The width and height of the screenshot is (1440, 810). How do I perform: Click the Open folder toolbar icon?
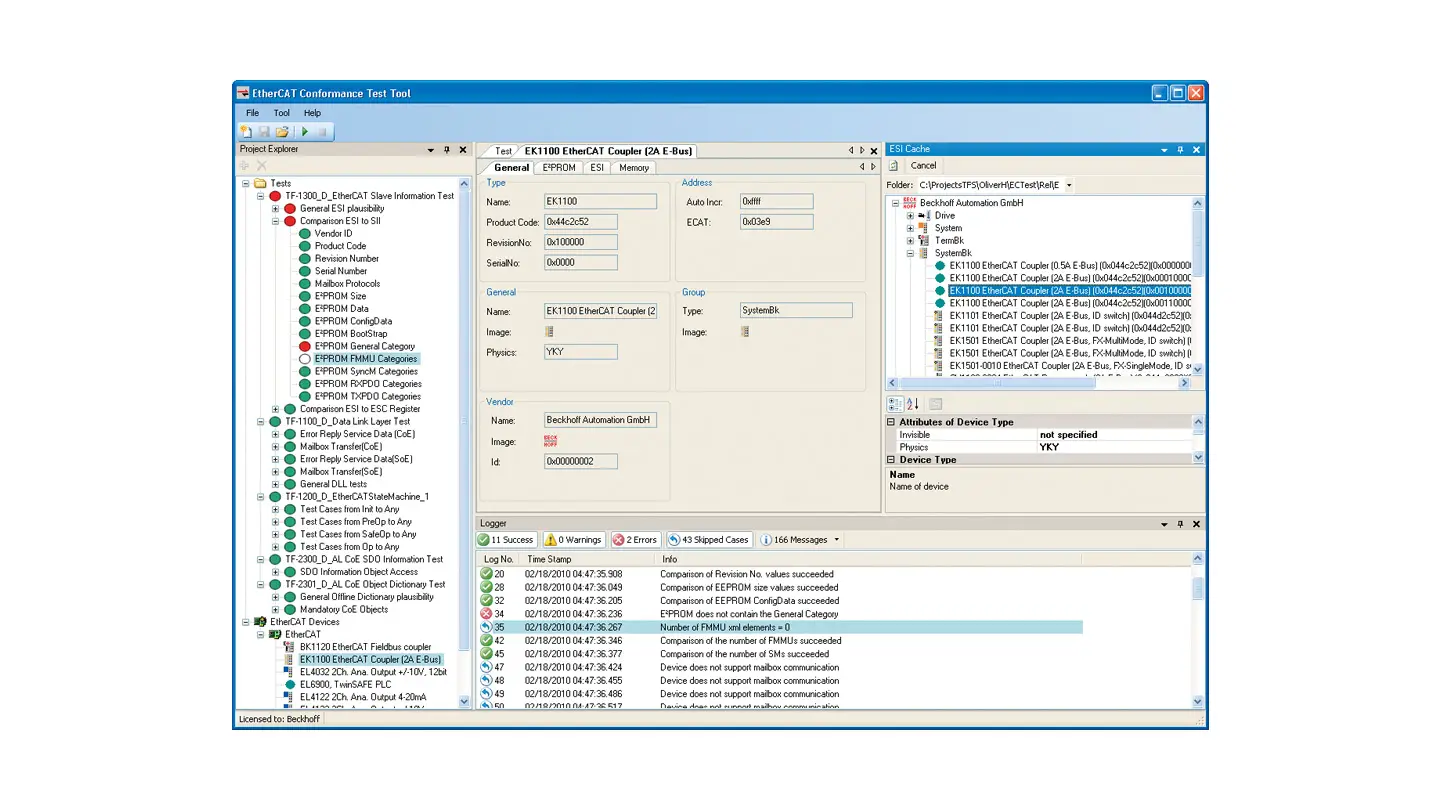(282, 131)
